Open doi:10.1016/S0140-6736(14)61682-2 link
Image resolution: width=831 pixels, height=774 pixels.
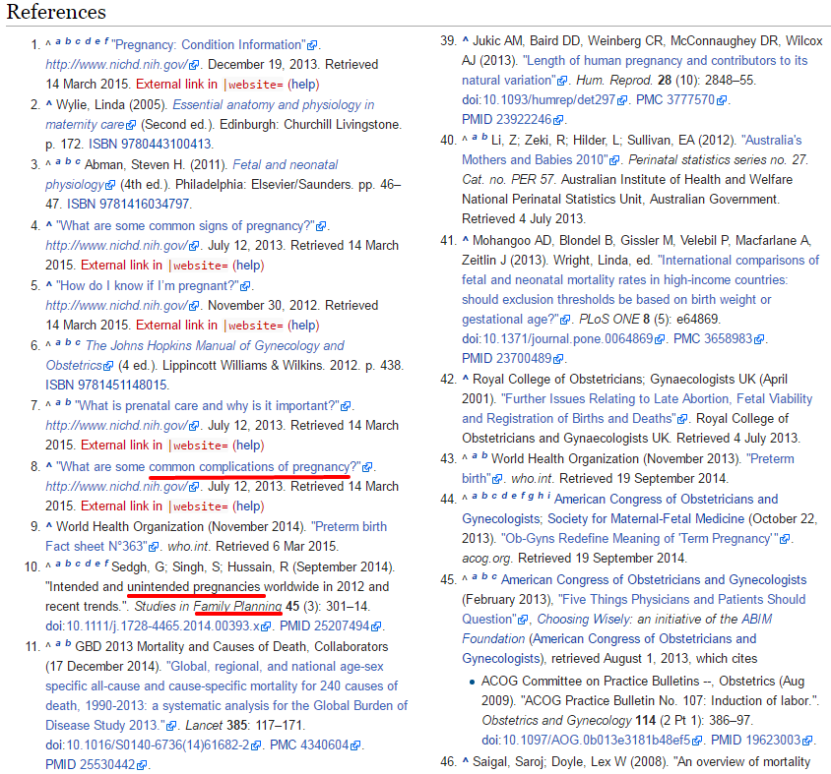147,745
